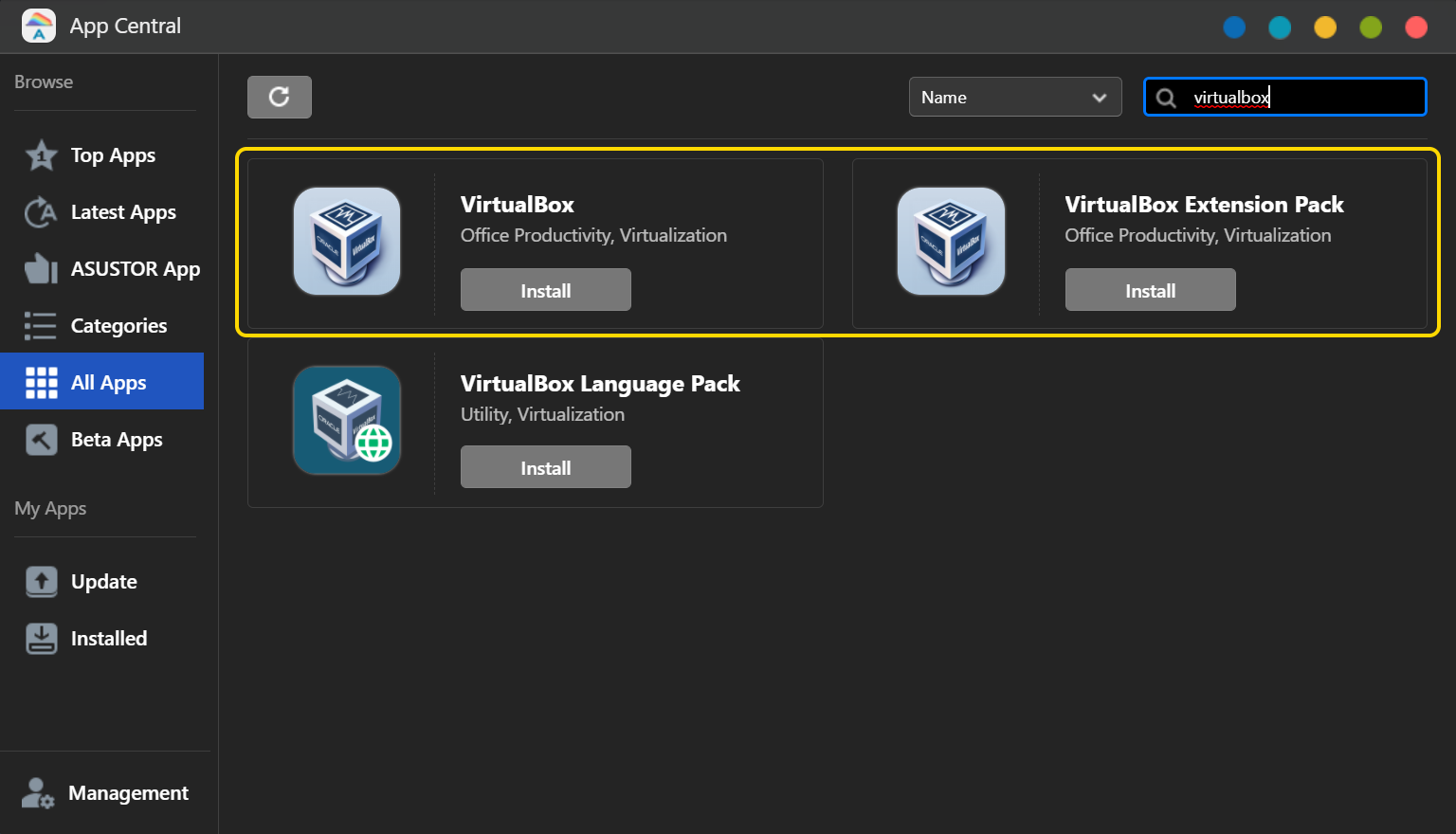Click the Categories list icon

[41, 326]
